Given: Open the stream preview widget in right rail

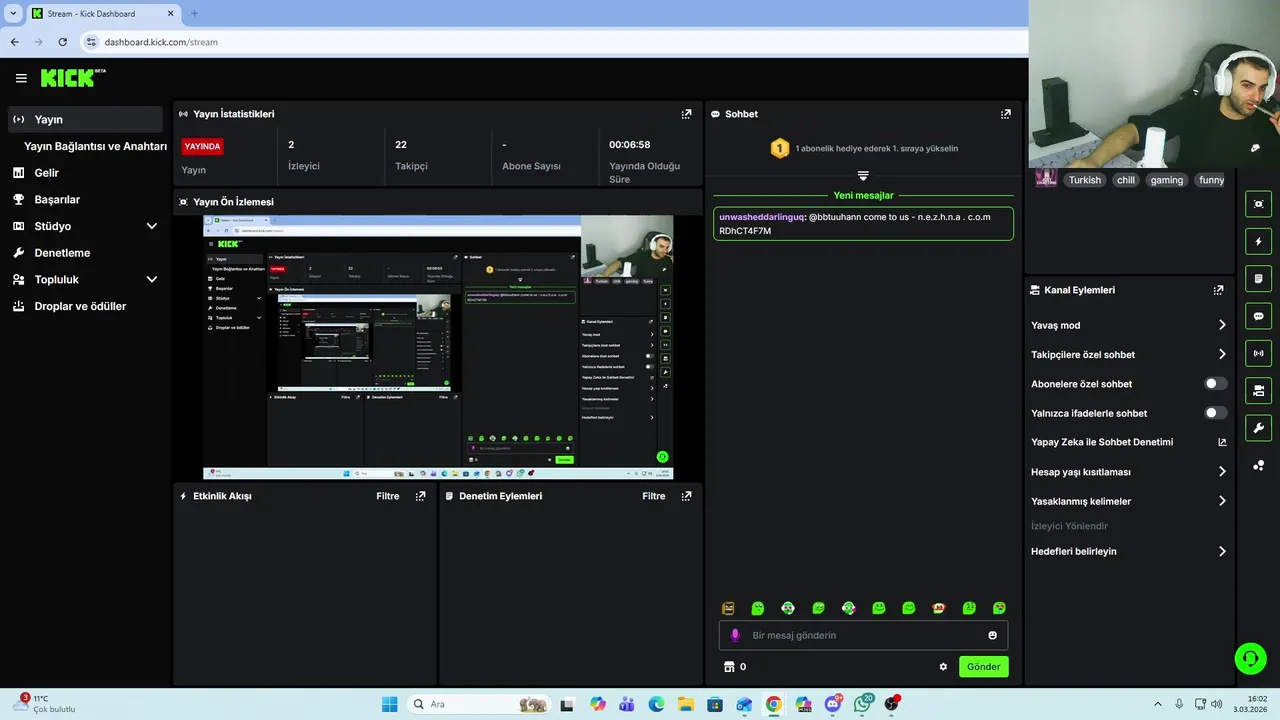Looking at the screenshot, I should click(1258, 204).
